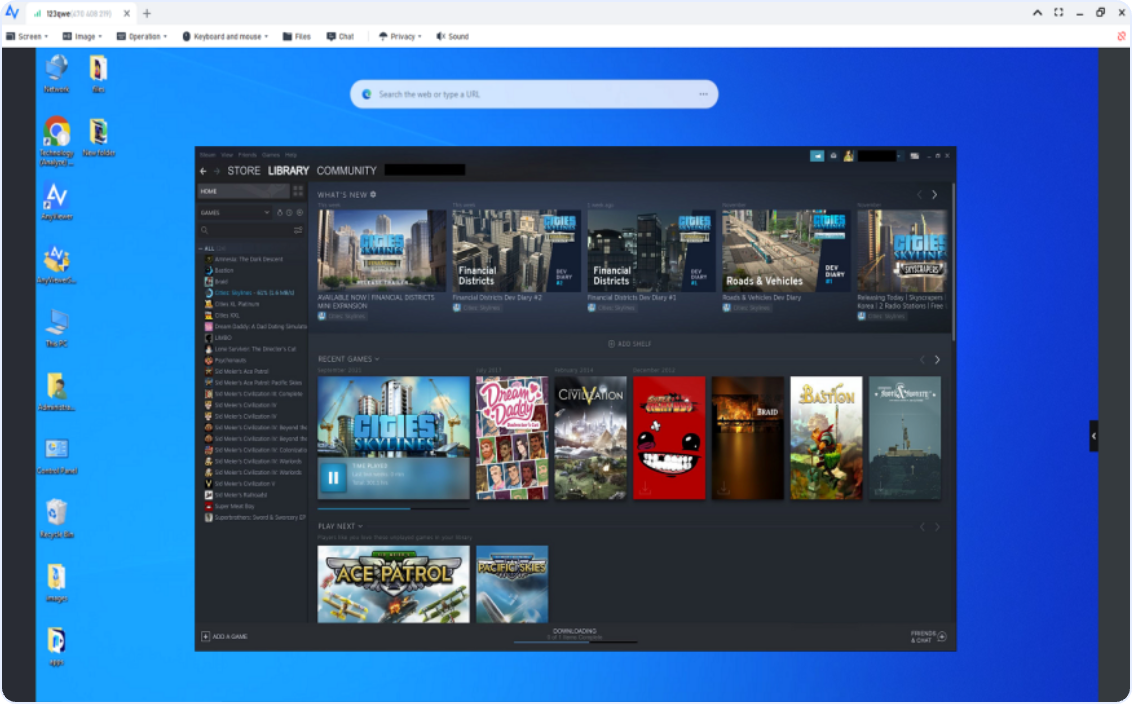Expand the Games filter dropdown

pyautogui.click(x=267, y=213)
